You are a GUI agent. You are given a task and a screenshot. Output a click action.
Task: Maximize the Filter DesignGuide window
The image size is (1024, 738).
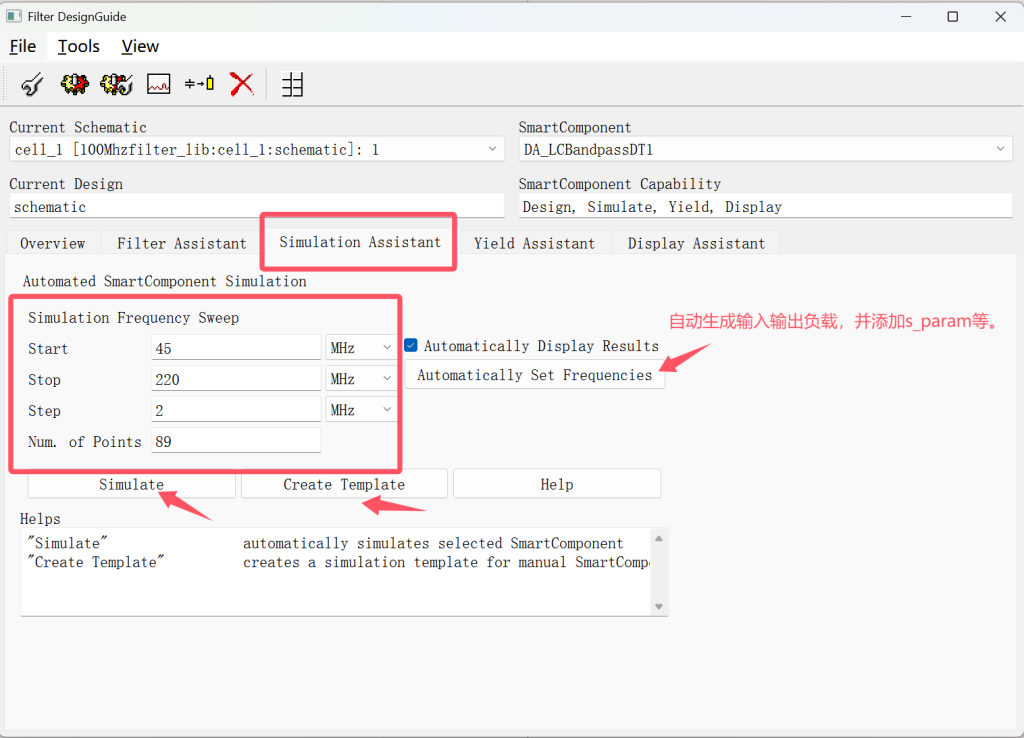click(x=953, y=16)
